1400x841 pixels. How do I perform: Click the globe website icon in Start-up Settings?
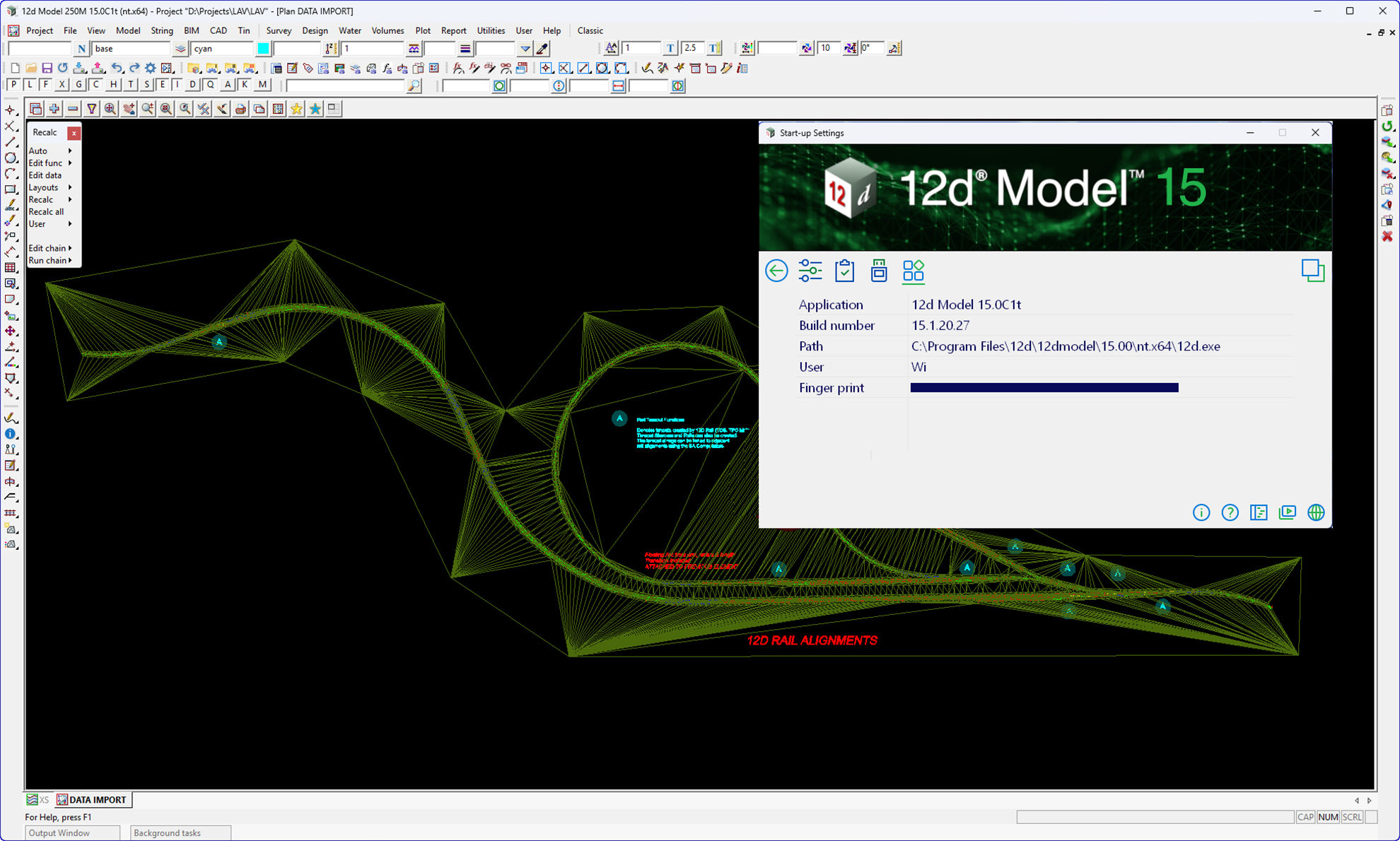[x=1316, y=512]
